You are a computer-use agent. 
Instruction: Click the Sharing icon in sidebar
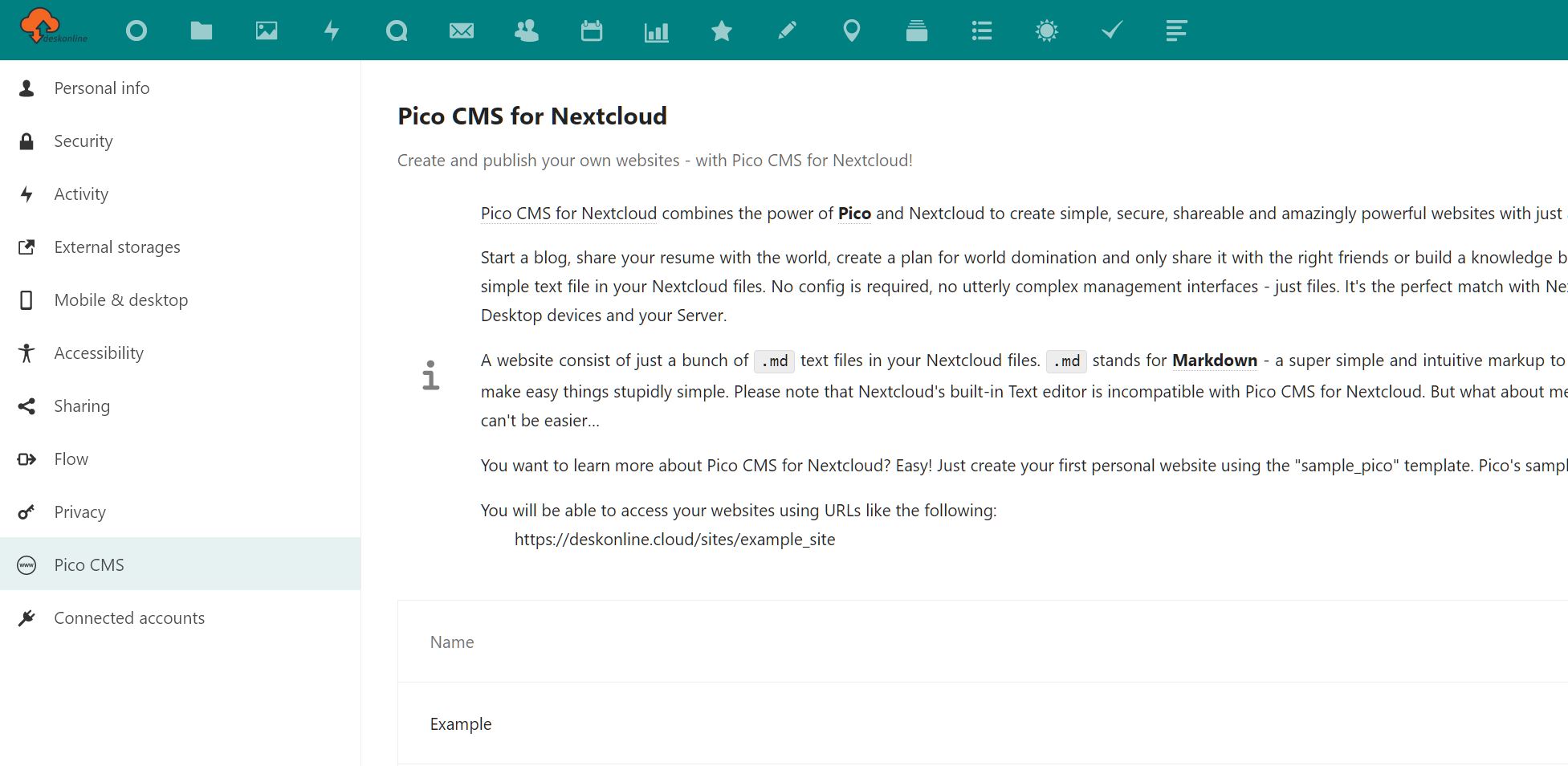(x=26, y=406)
